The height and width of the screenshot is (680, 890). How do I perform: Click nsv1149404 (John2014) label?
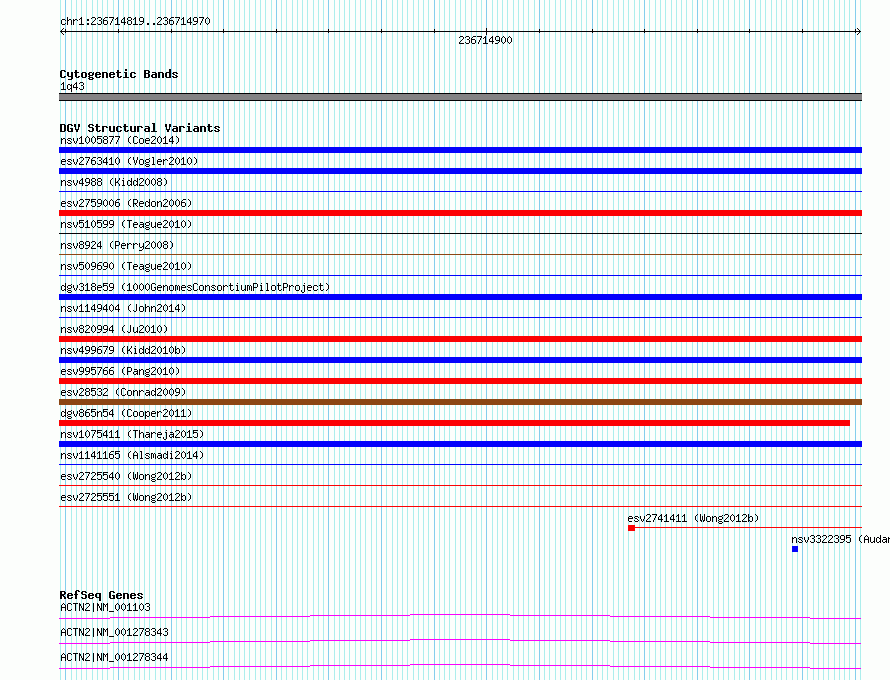[123, 308]
